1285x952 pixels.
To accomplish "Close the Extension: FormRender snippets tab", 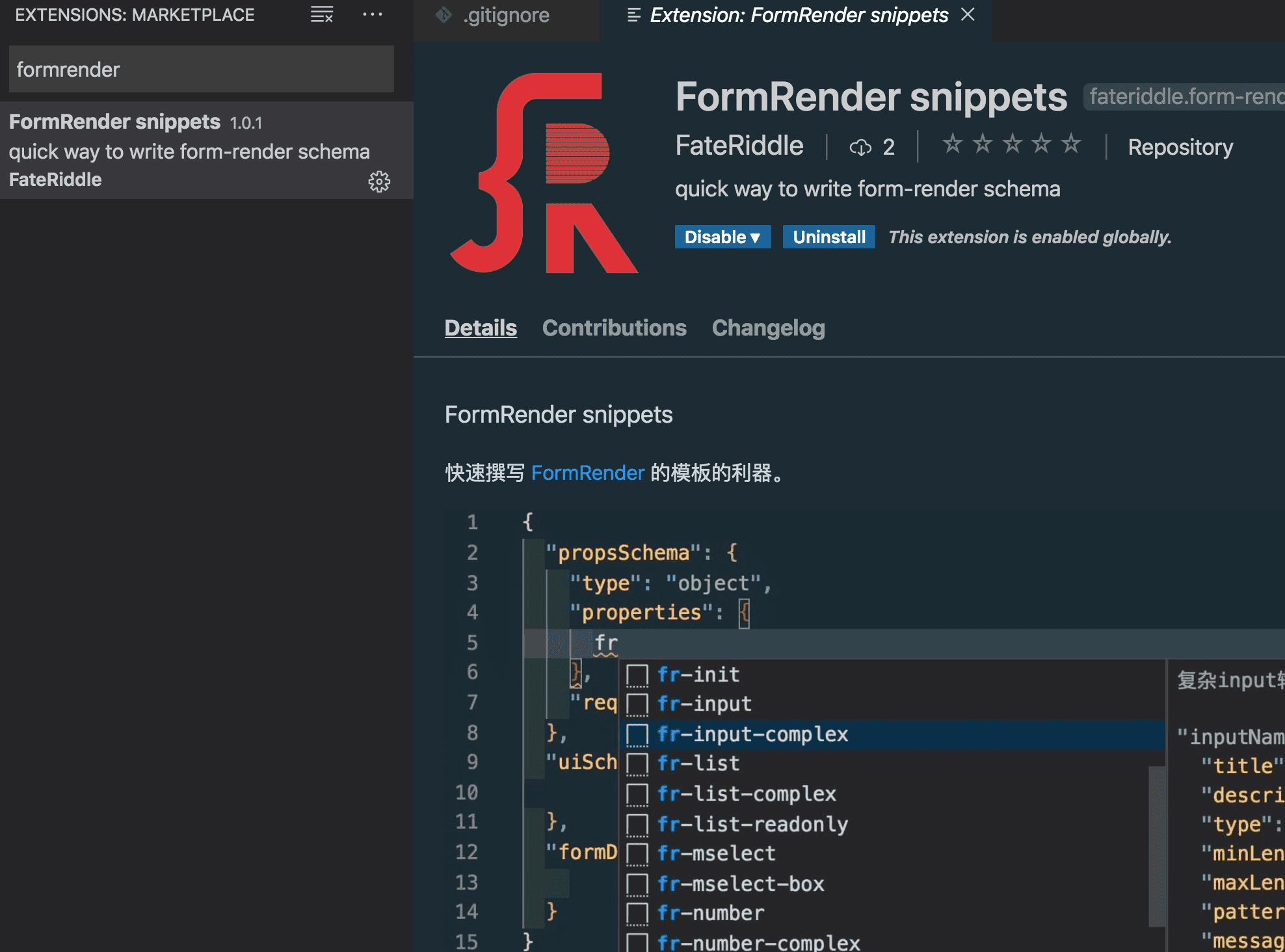I will (968, 14).
